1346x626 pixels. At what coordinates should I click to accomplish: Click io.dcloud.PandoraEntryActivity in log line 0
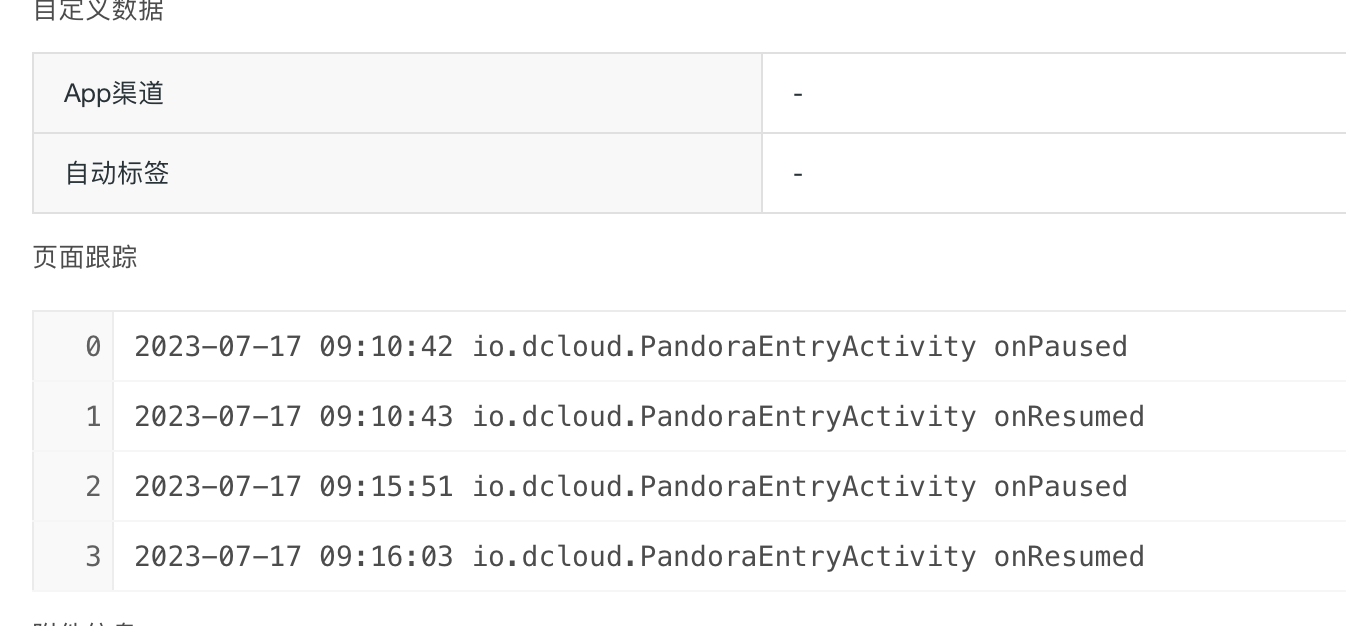(724, 346)
